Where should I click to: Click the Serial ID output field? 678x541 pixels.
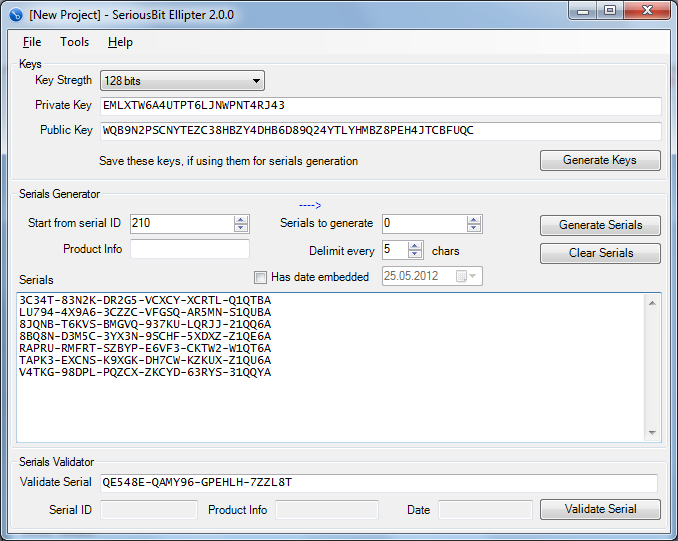coord(149,510)
